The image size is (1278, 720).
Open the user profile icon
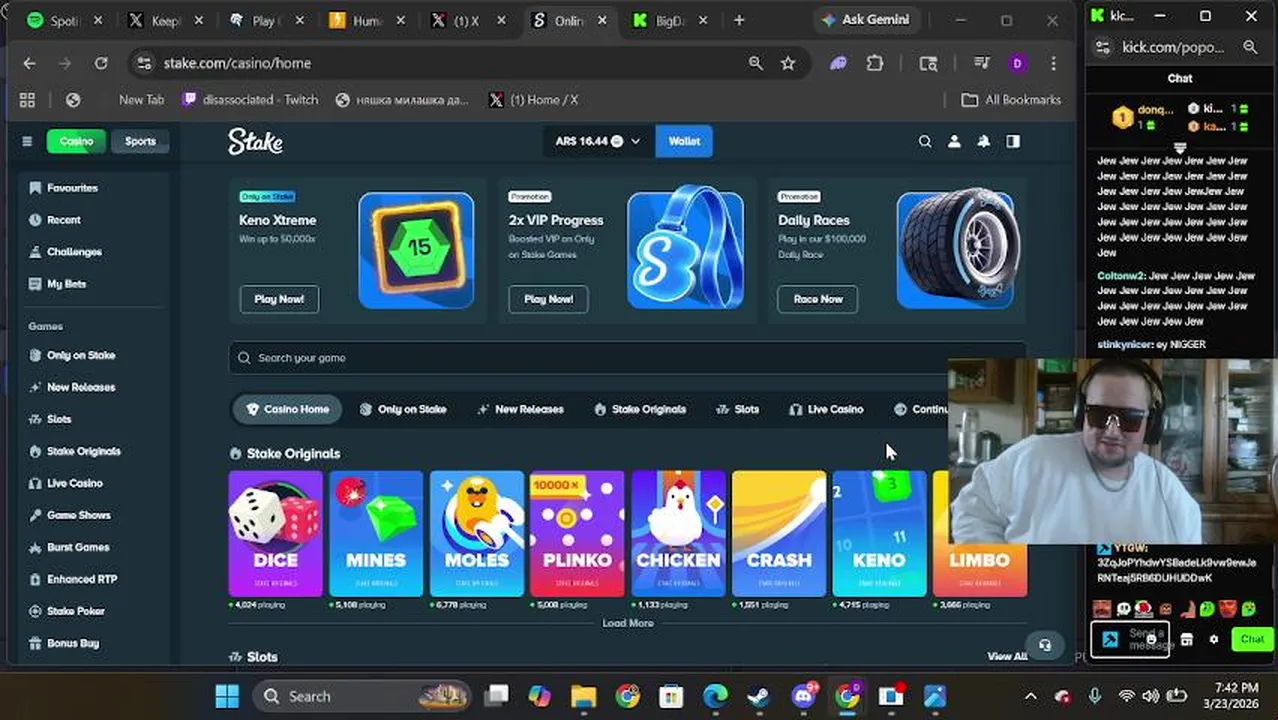tap(954, 142)
